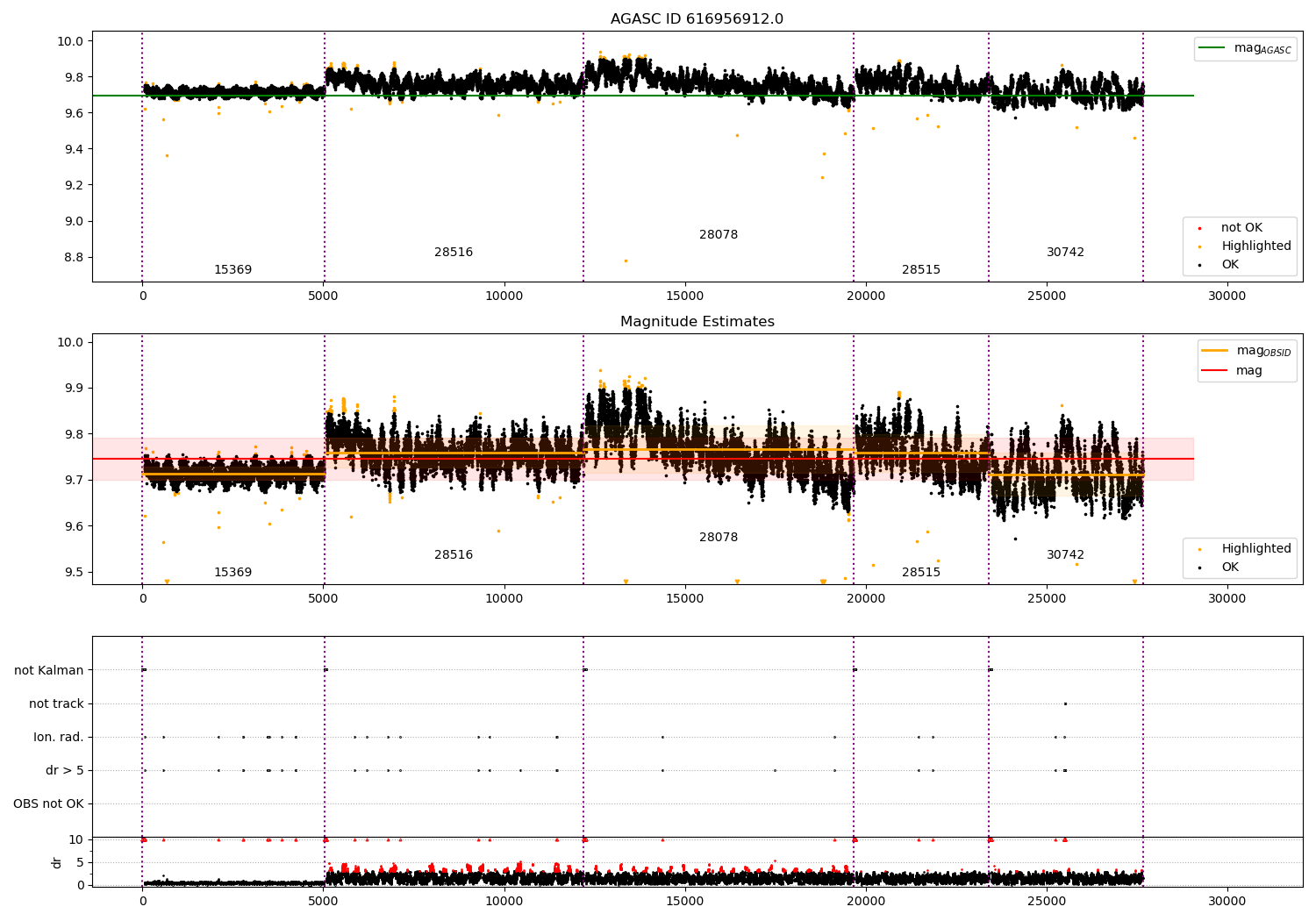Click obsid label 28078 in Magnitude Estimates plot
The width and height of the screenshot is (1316, 921).
click(x=719, y=538)
